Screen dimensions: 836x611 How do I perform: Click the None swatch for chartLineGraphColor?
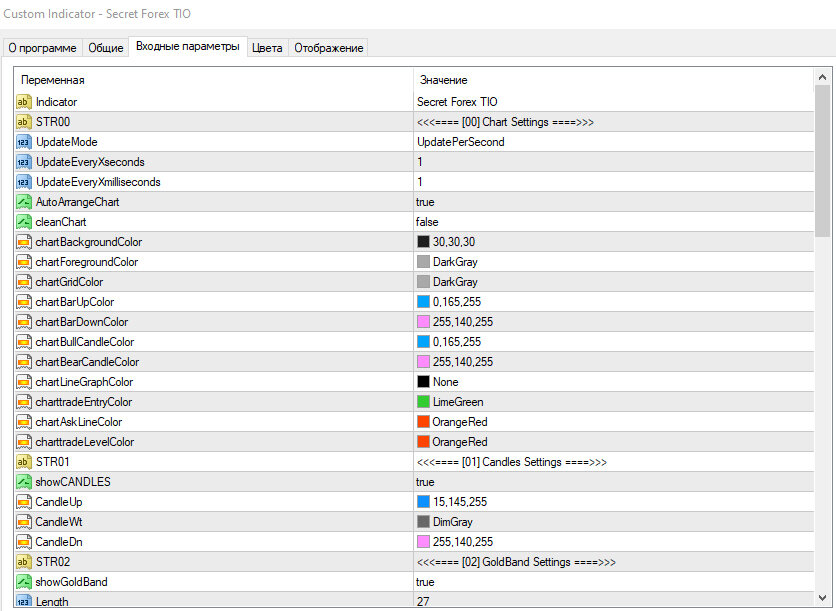click(x=423, y=382)
